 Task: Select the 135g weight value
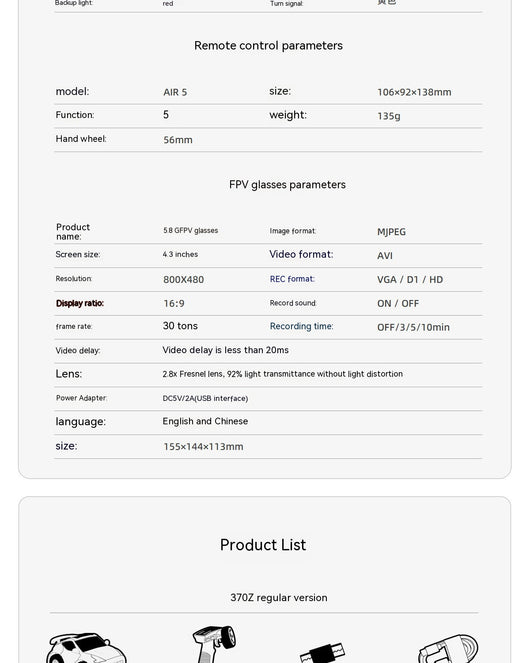click(389, 116)
